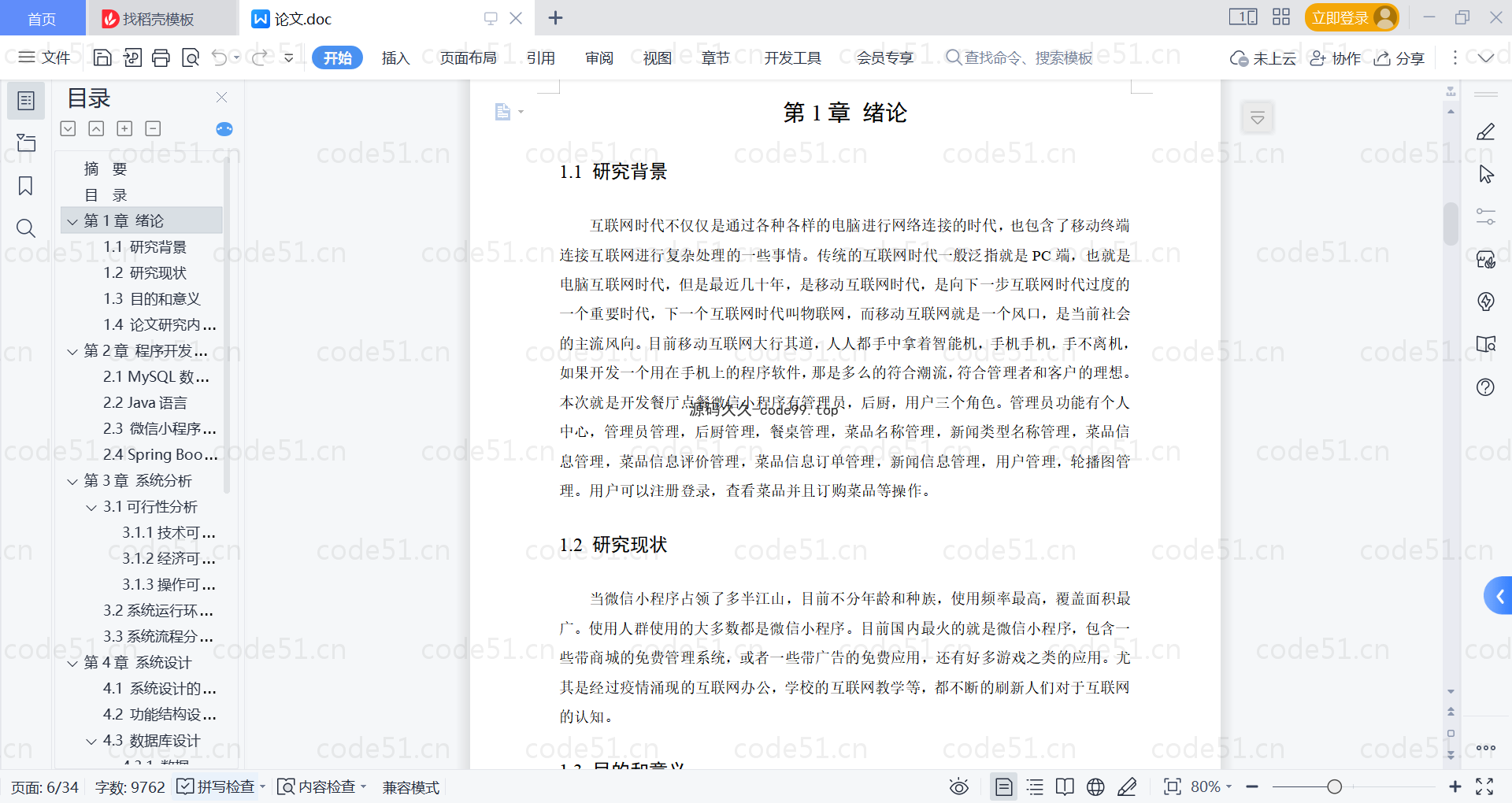
Task: Collapse 第1章 绪论 tree node
Action: pyautogui.click(x=72, y=221)
